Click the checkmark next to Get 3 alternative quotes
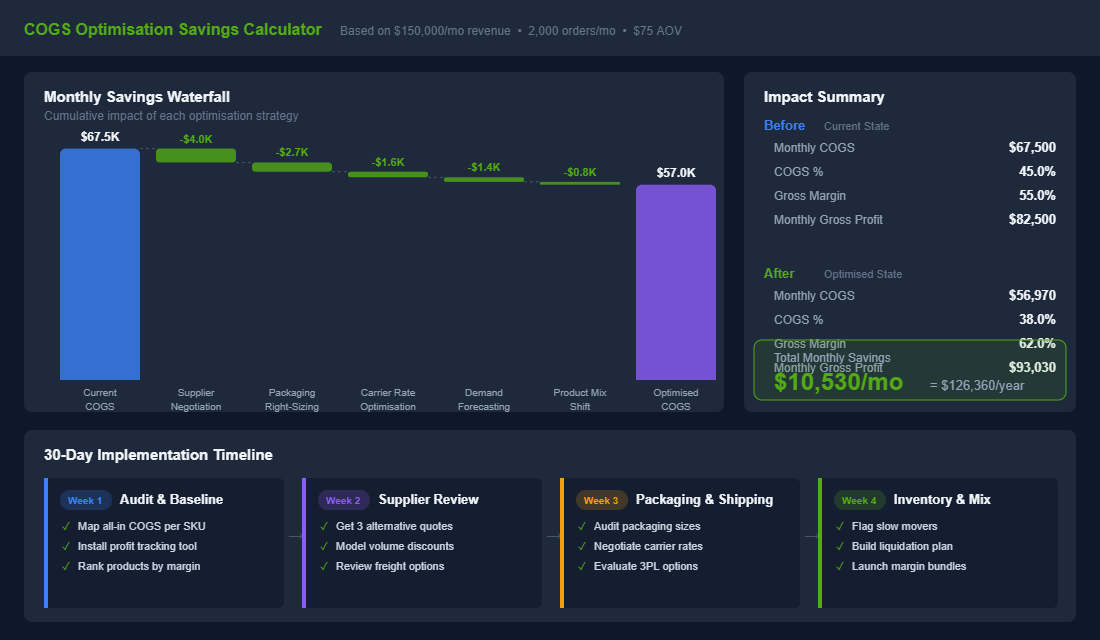 pos(324,526)
